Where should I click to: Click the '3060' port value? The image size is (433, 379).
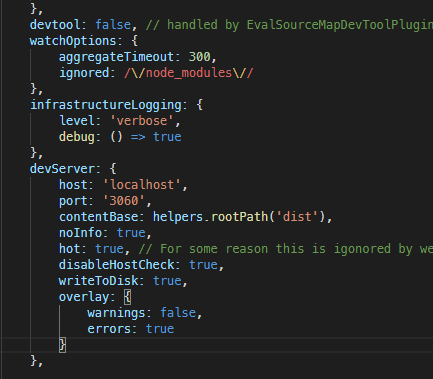pyautogui.click(x=124, y=201)
